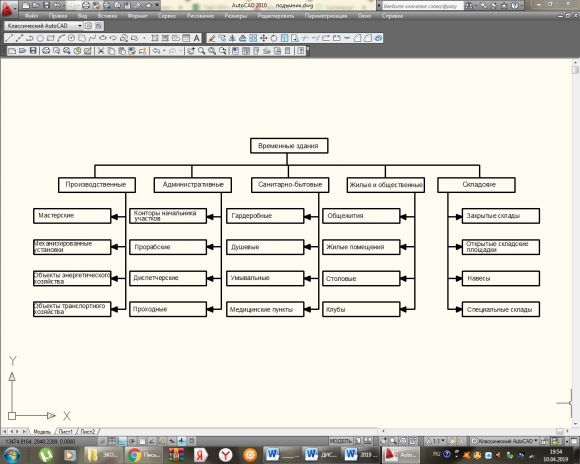Image resolution: width=580 pixels, height=464 pixels.
Task: Open the Рисование menu
Action: click(x=200, y=16)
